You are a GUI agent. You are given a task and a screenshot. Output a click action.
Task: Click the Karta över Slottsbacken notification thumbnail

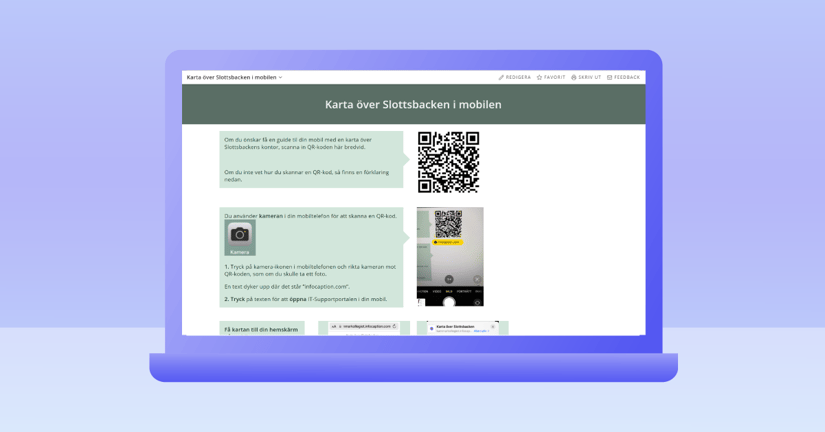tap(462, 328)
